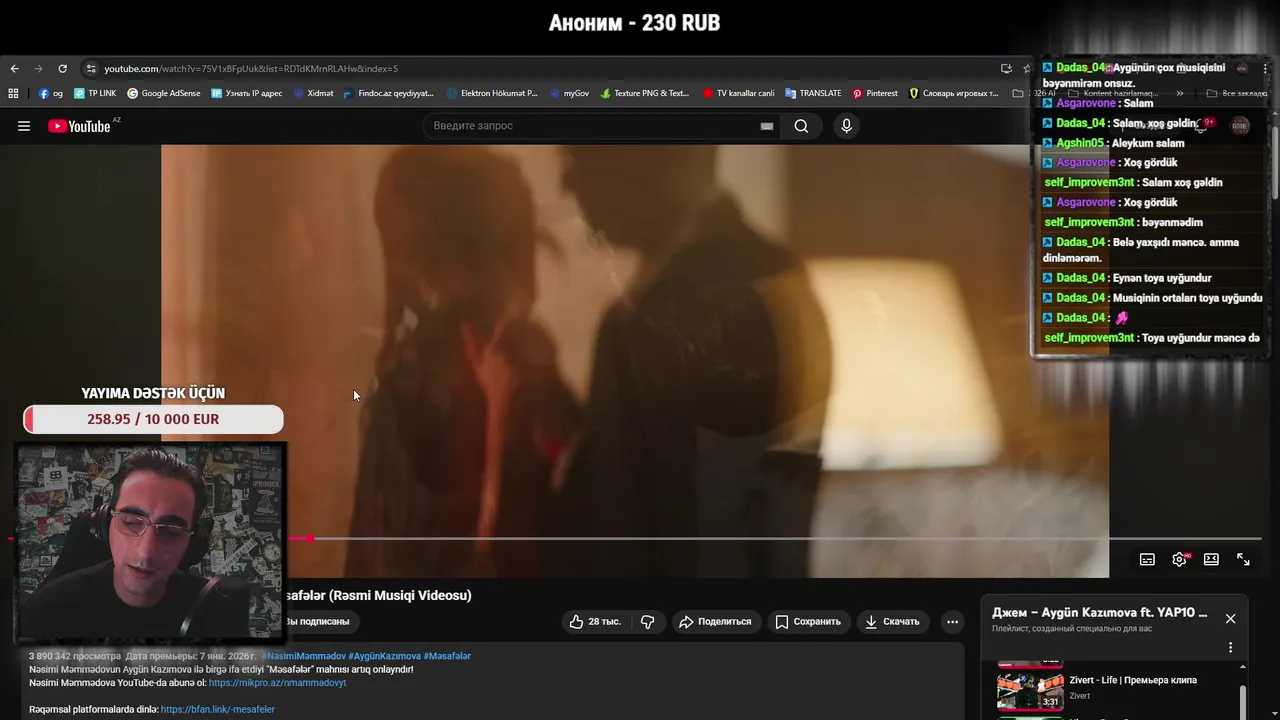The image size is (1280, 720).
Task: Open the 'Узнать IP адрес' bookmark
Action: [247, 93]
